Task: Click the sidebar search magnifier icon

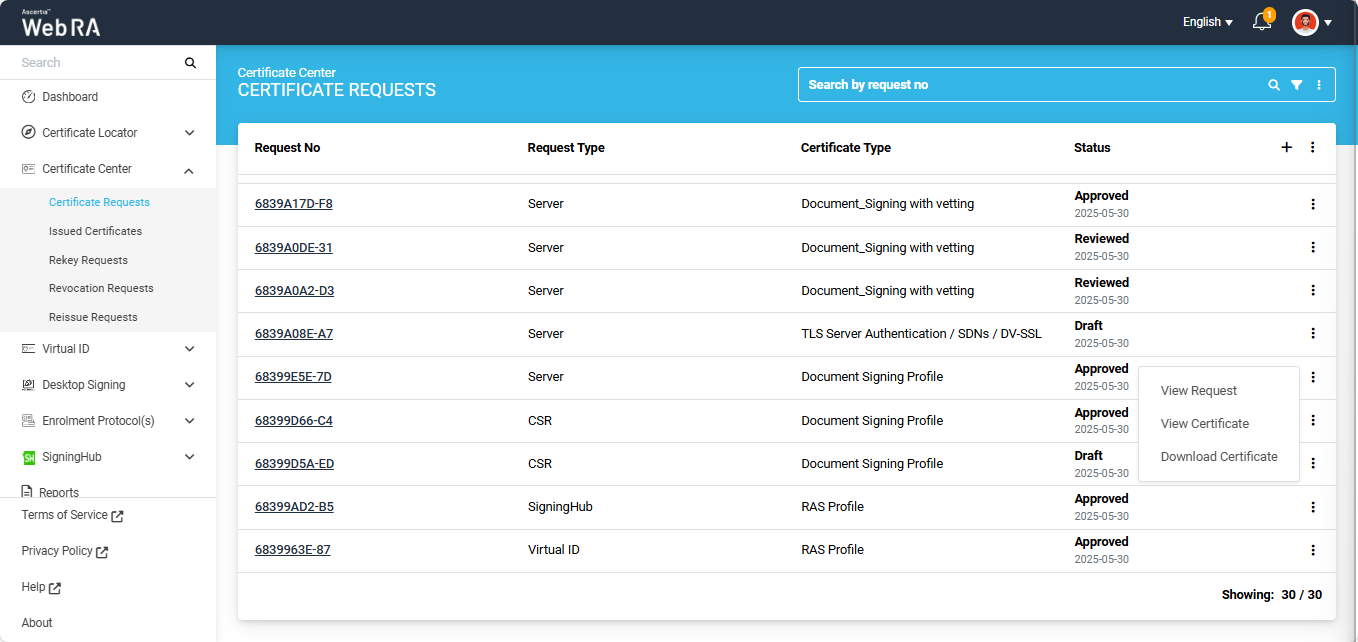Action: (x=190, y=63)
